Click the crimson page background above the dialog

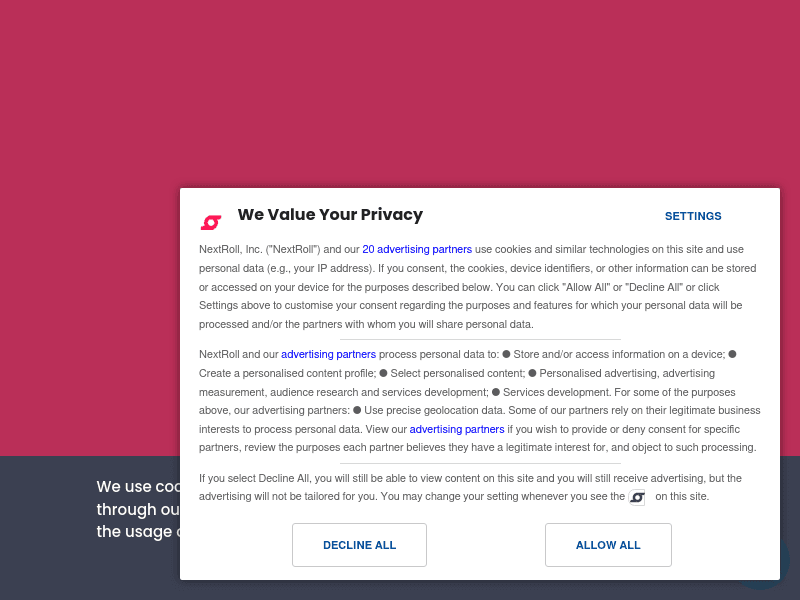[x=400, y=90]
